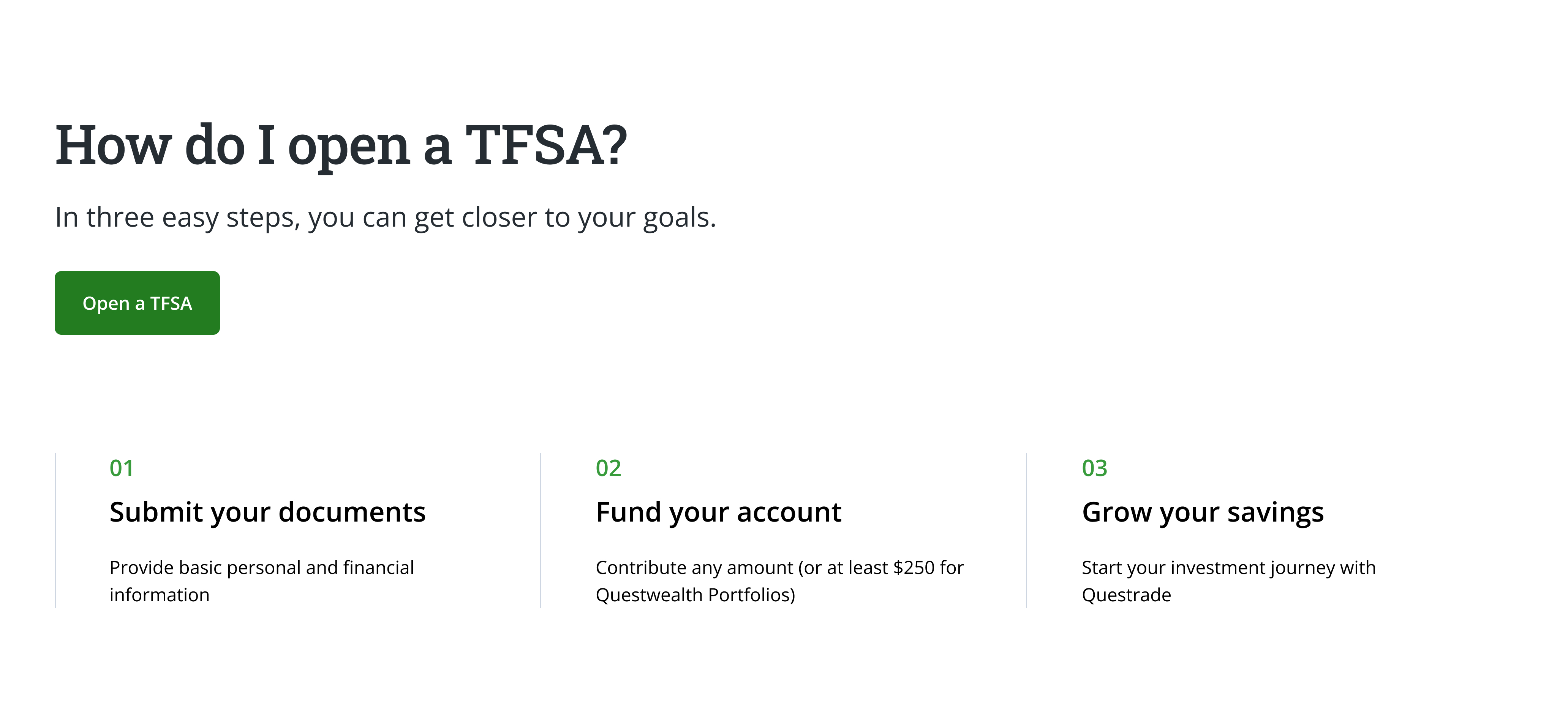
Task: Click the "How do I open a TFSA?" heading
Action: [x=341, y=145]
